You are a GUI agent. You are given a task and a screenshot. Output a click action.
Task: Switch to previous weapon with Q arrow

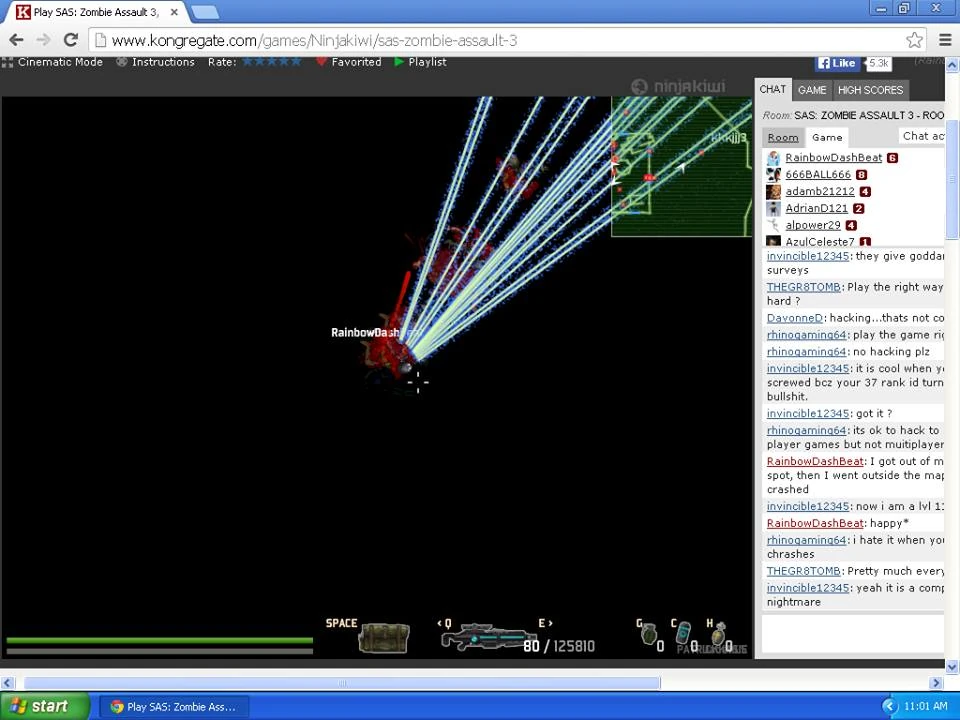click(x=444, y=623)
